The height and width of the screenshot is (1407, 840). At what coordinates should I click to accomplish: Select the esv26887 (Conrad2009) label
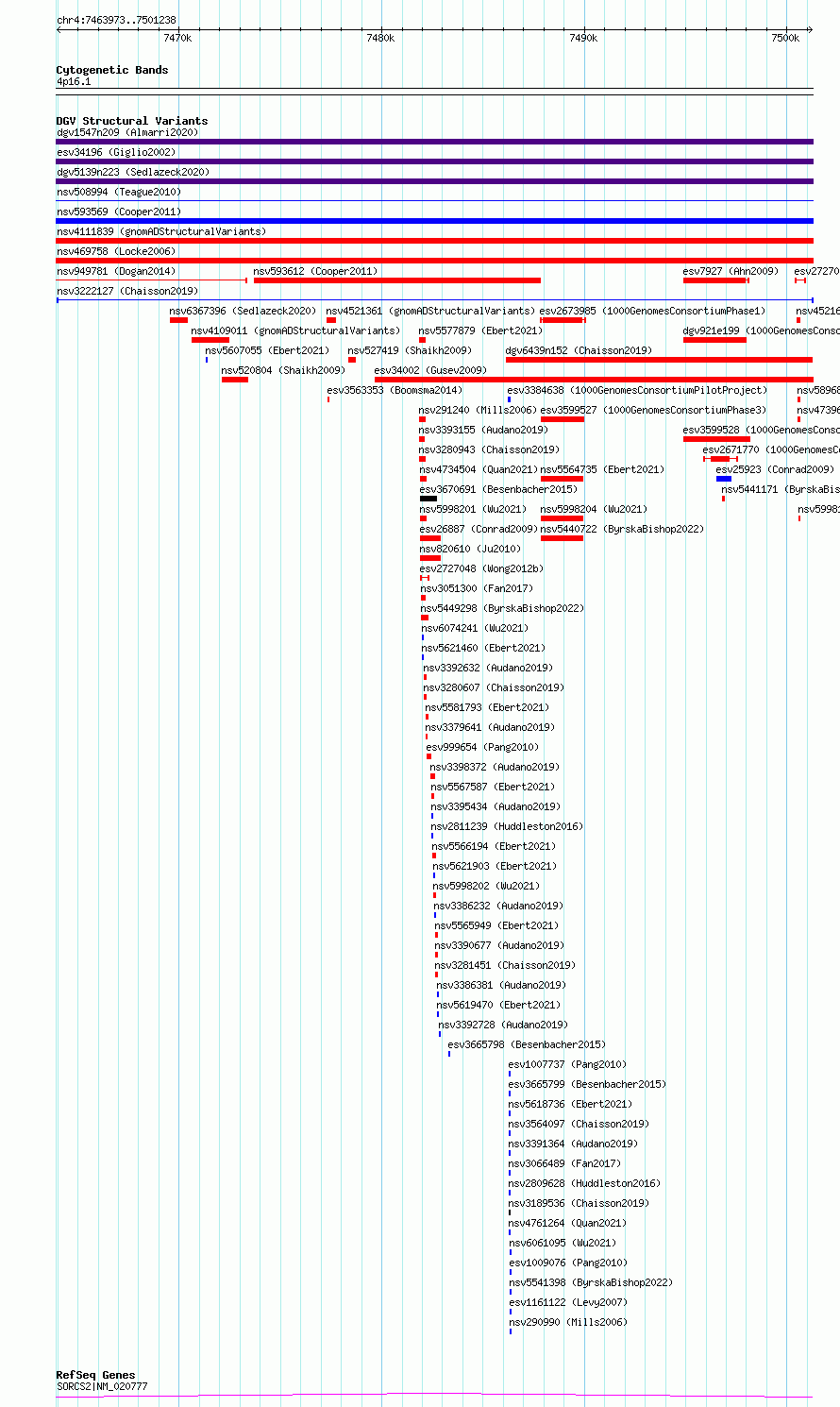click(x=478, y=529)
